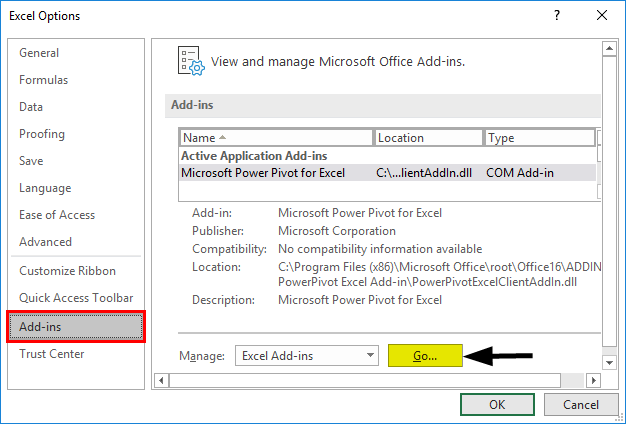Select the Save category
The width and height of the screenshot is (626, 424).
click(x=76, y=161)
